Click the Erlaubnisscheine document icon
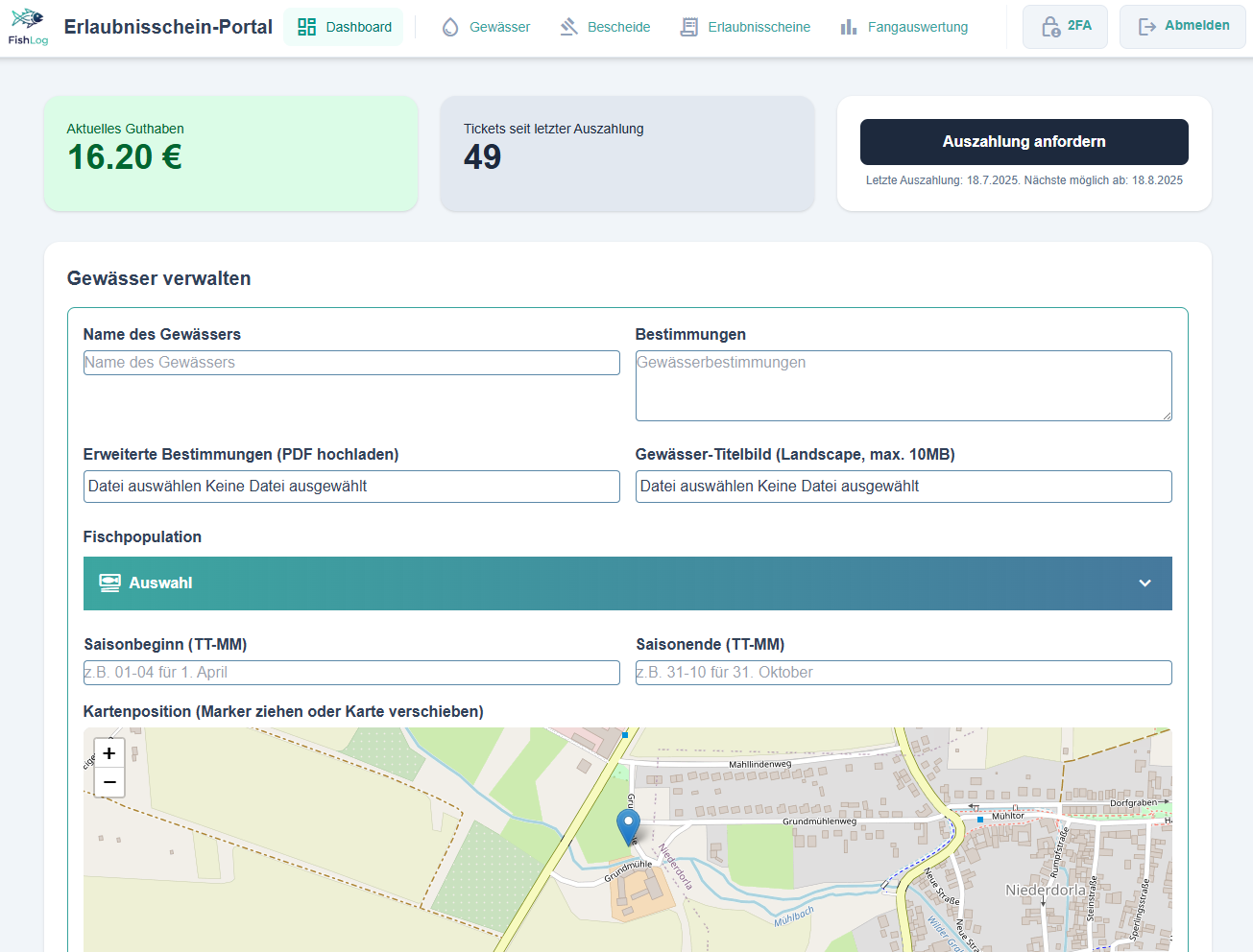Viewport: 1253px width, 952px height. tap(689, 27)
